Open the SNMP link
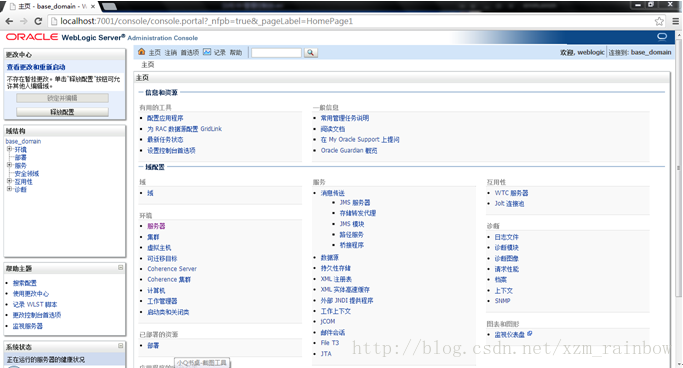683x368 pixels. (x=502, y=300)
